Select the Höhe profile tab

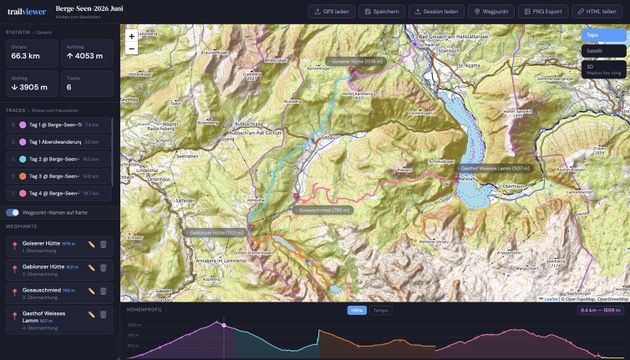click(357, 310)
